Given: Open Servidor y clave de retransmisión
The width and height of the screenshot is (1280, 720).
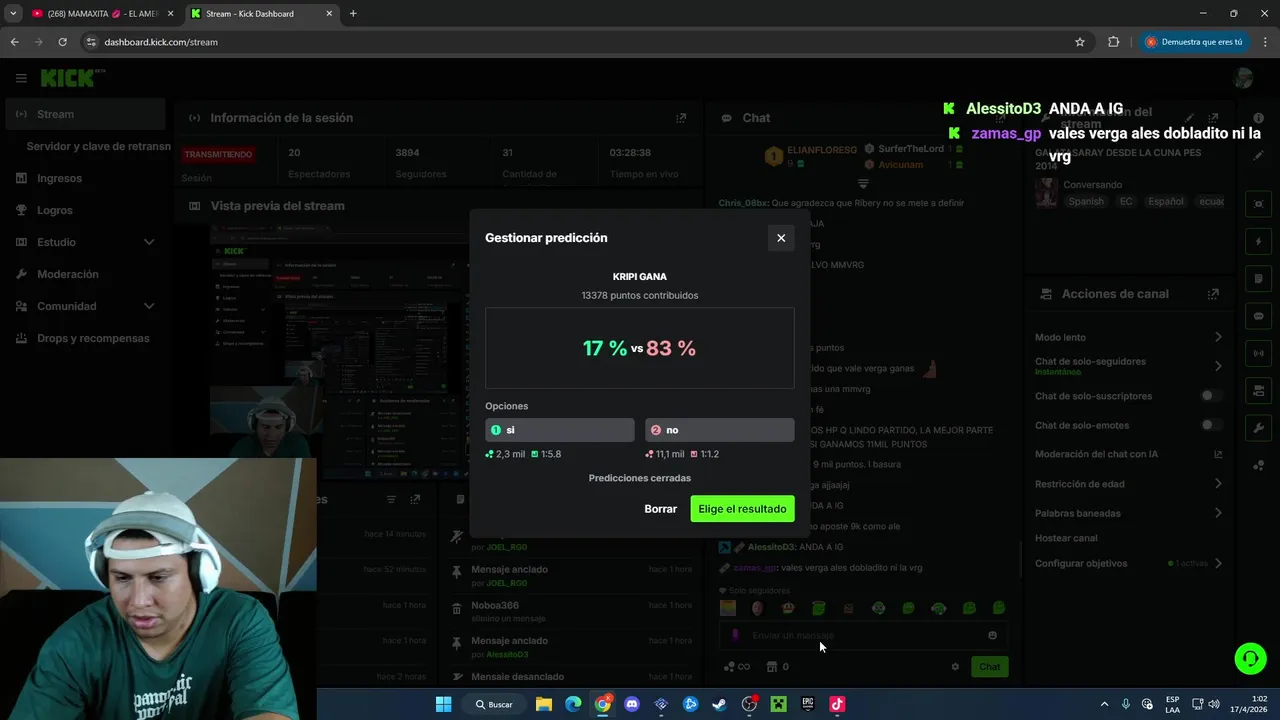Looking at the screenshot, I should click(98, 146).
